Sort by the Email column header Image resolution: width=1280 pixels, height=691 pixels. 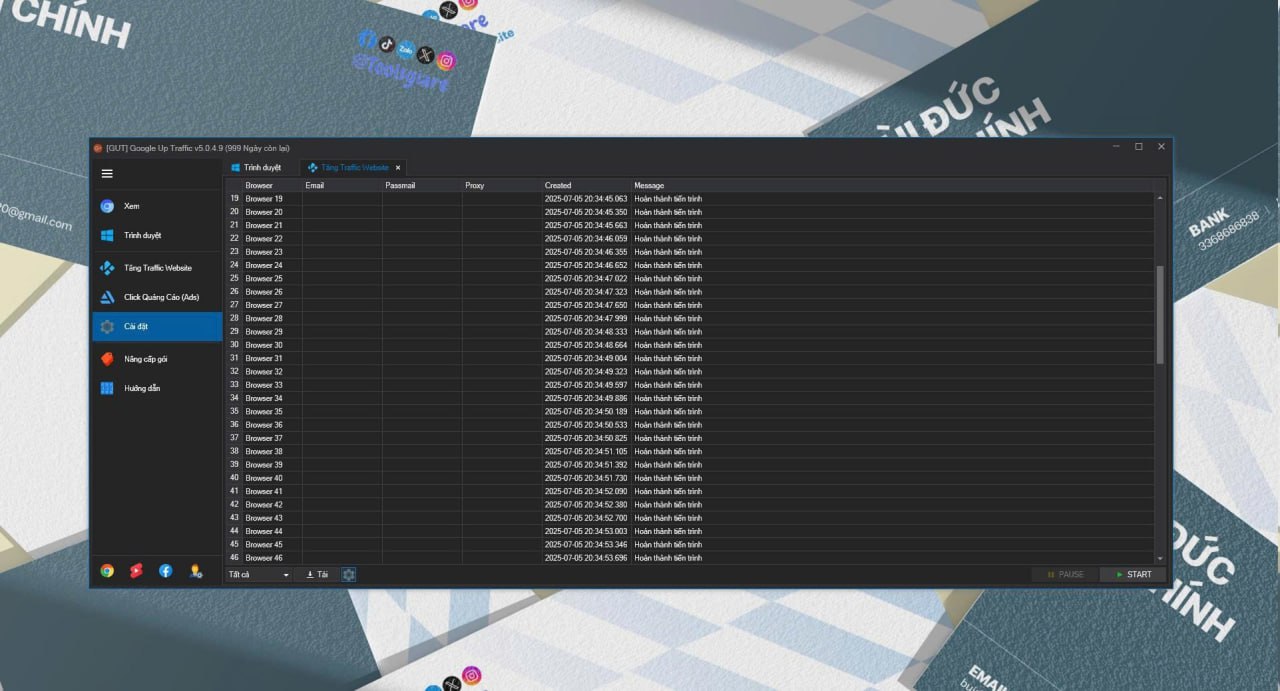[x=342, y=185]
